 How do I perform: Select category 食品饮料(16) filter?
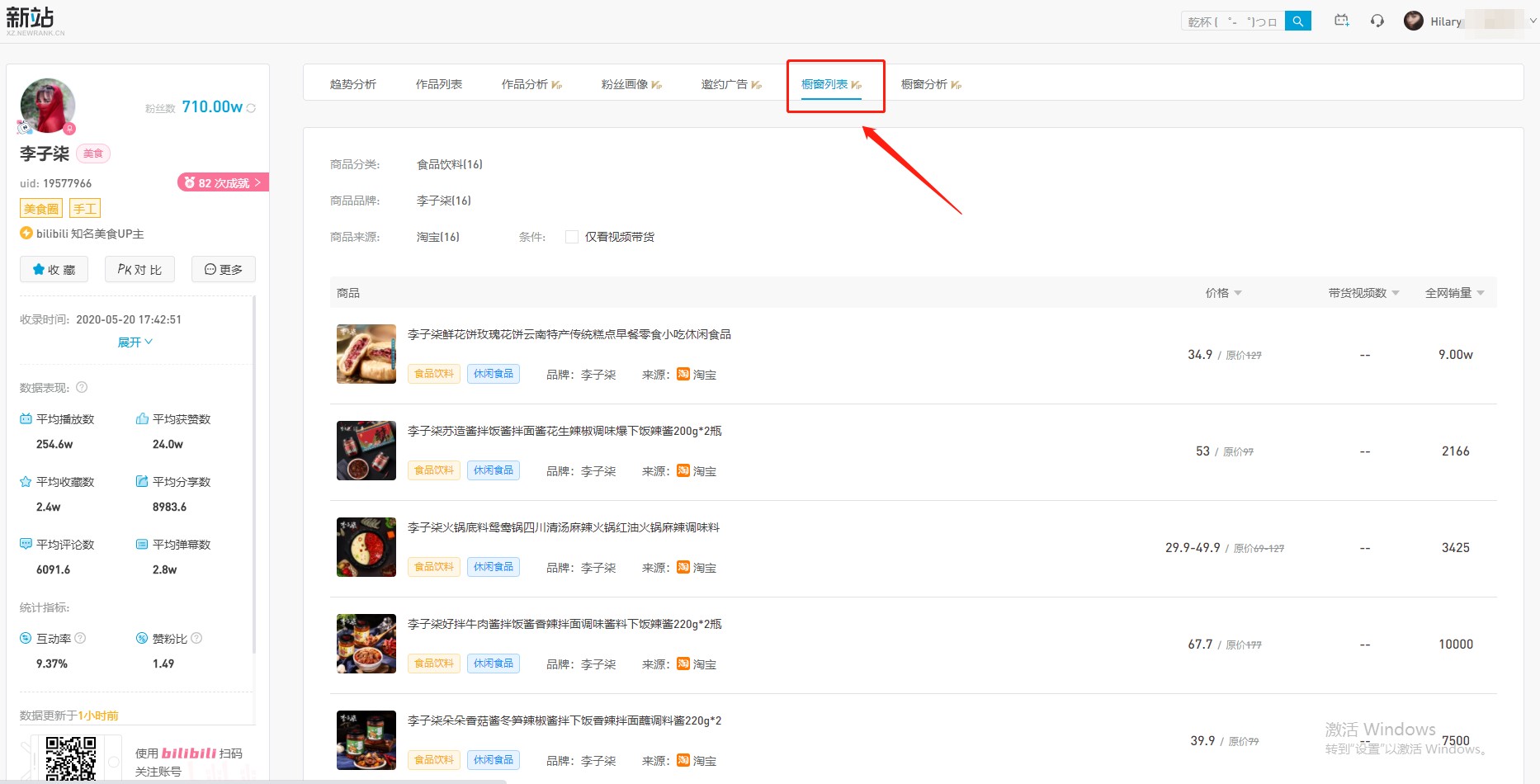click(450, 164)
